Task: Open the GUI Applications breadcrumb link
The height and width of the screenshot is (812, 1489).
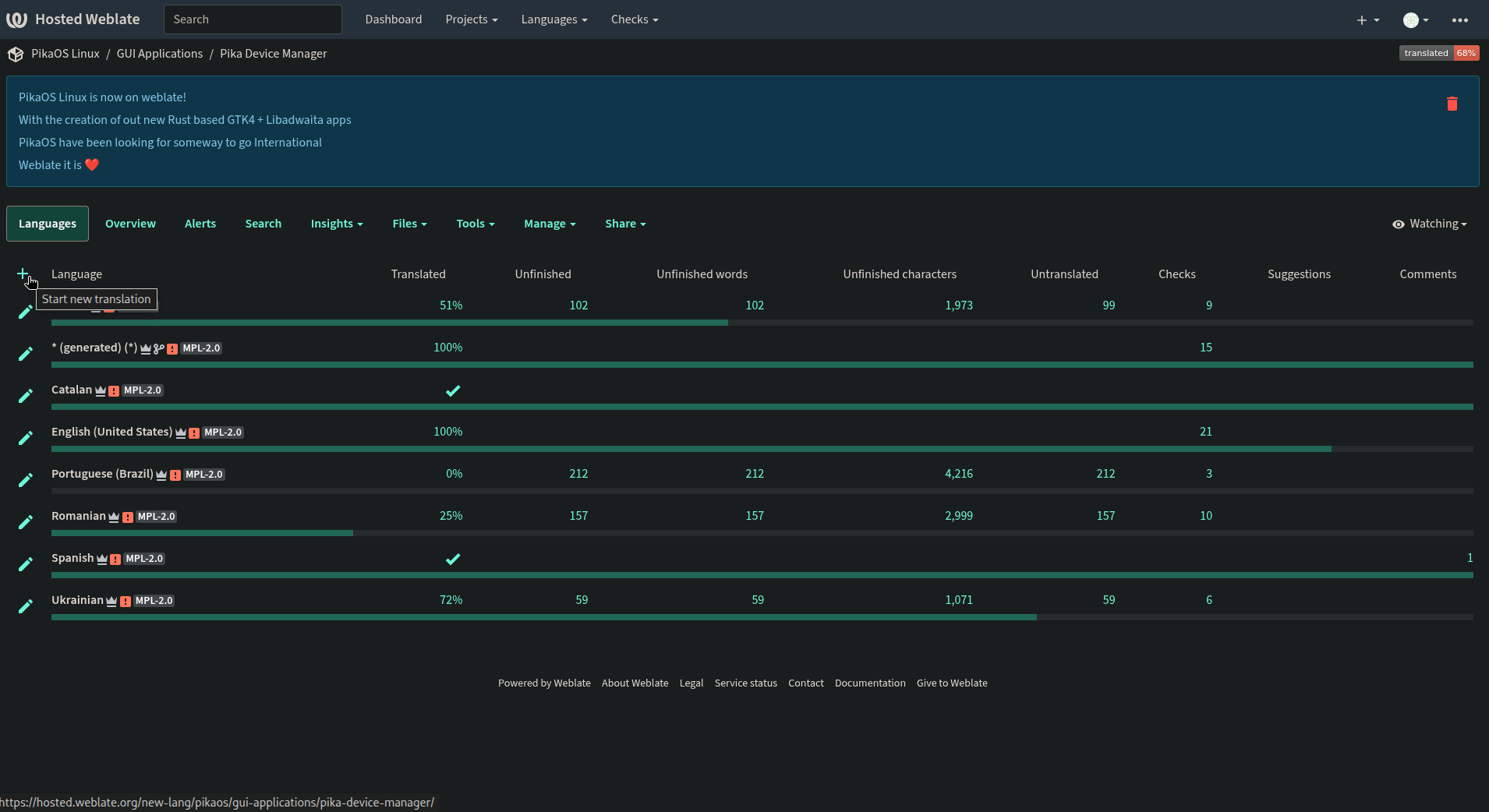Action: 160,54
